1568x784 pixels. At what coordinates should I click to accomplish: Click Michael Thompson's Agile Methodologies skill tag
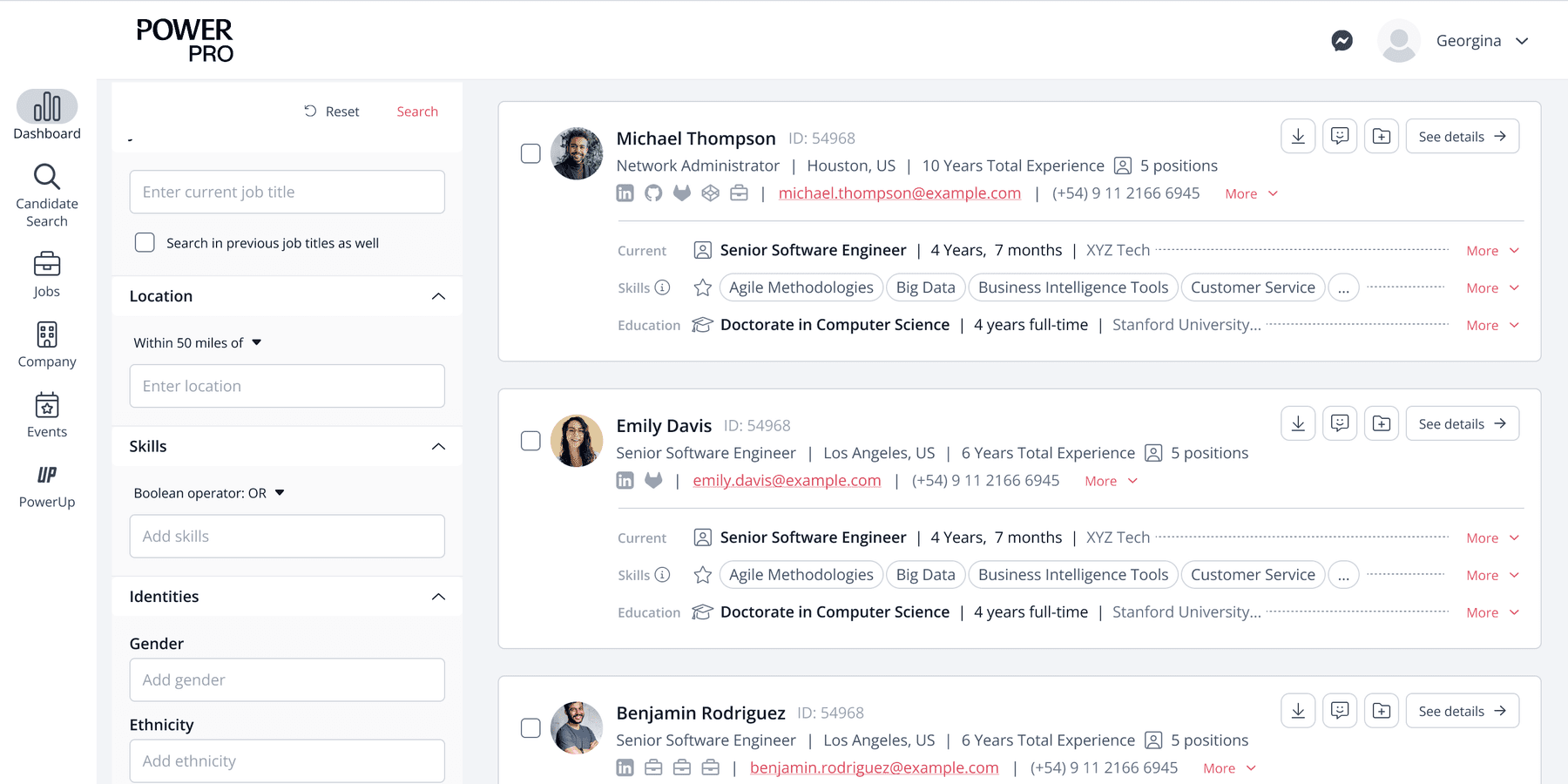[801, 287]
